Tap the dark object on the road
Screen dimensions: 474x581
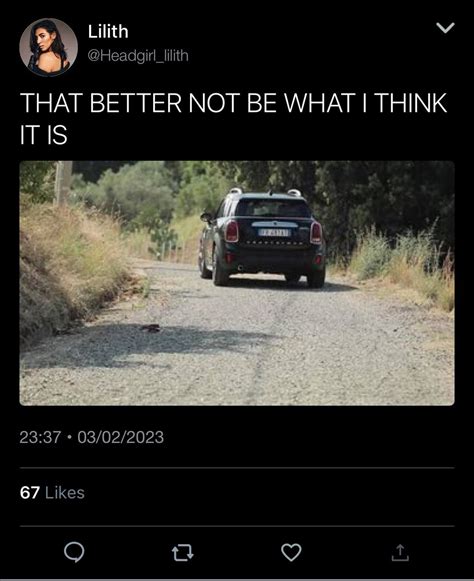tap(150, 328)
